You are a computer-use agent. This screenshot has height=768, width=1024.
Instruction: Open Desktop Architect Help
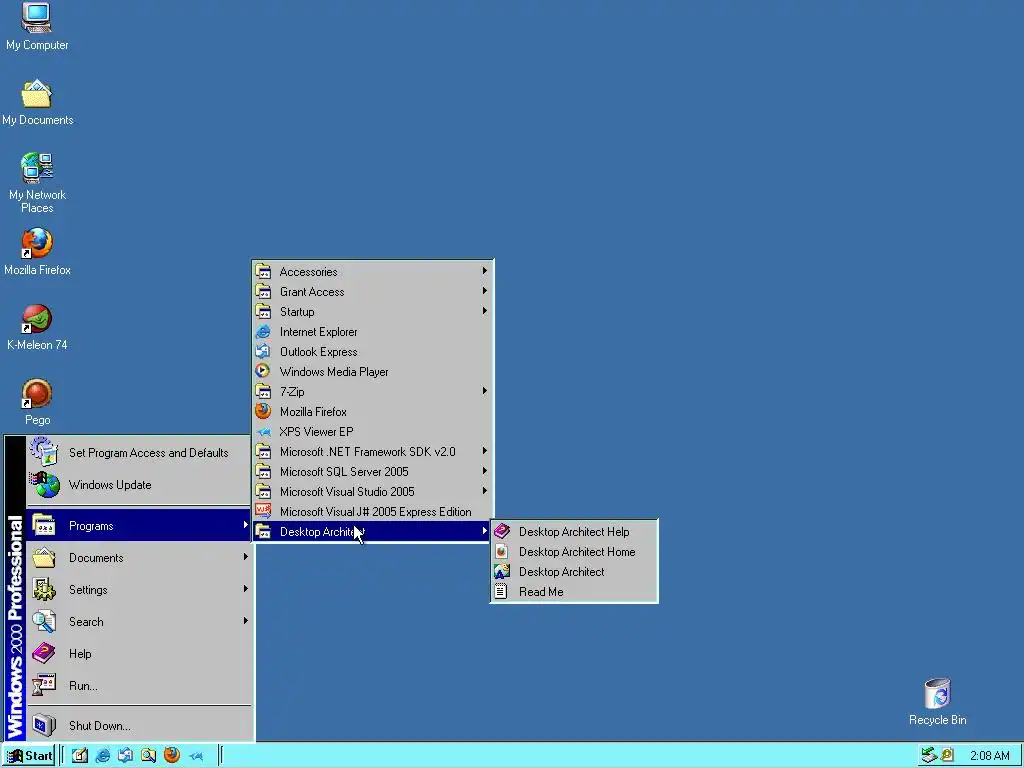tap(574, 532)
